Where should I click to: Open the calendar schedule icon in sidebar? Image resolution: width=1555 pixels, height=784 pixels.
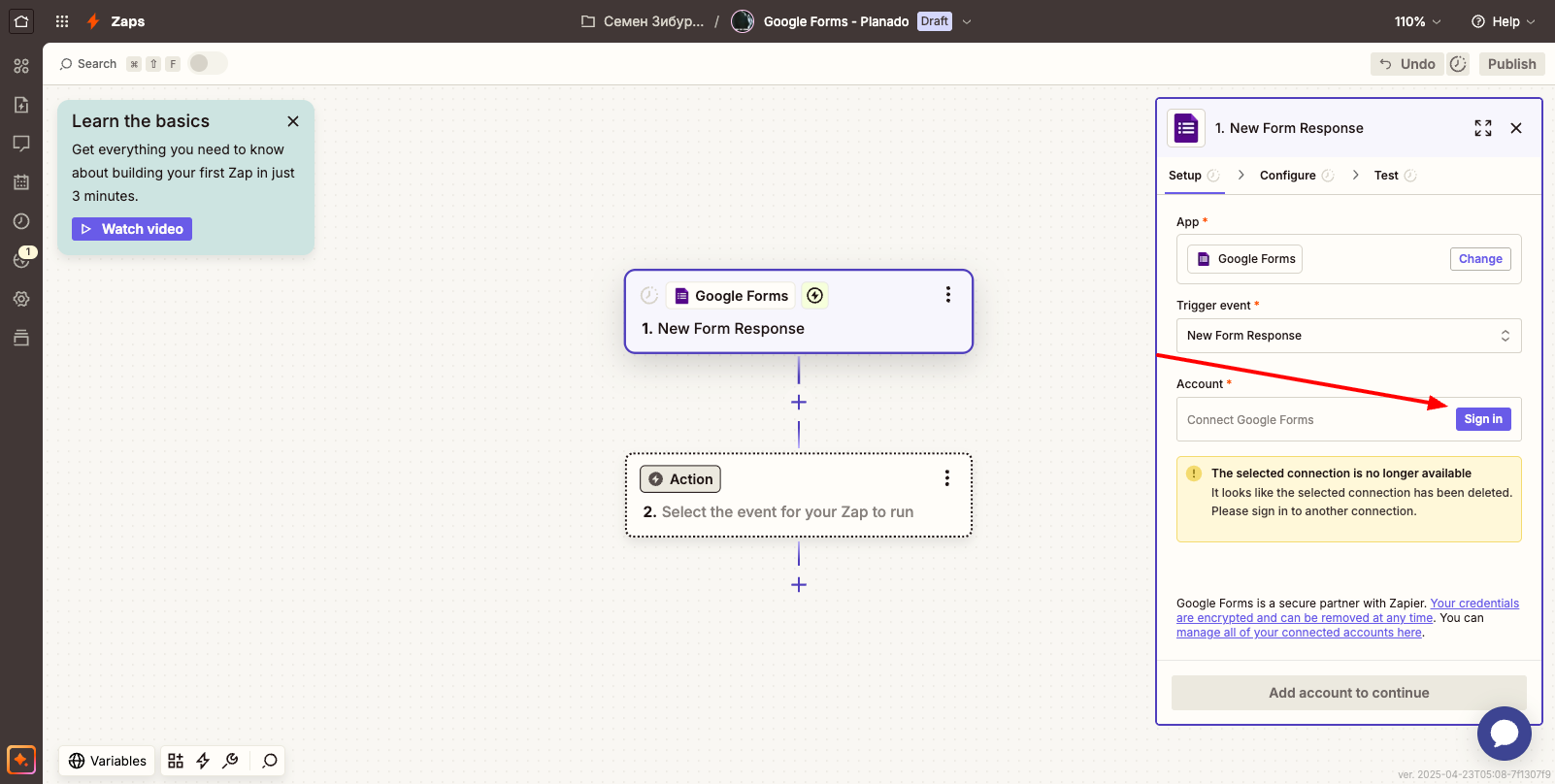(x=21, y=182)
